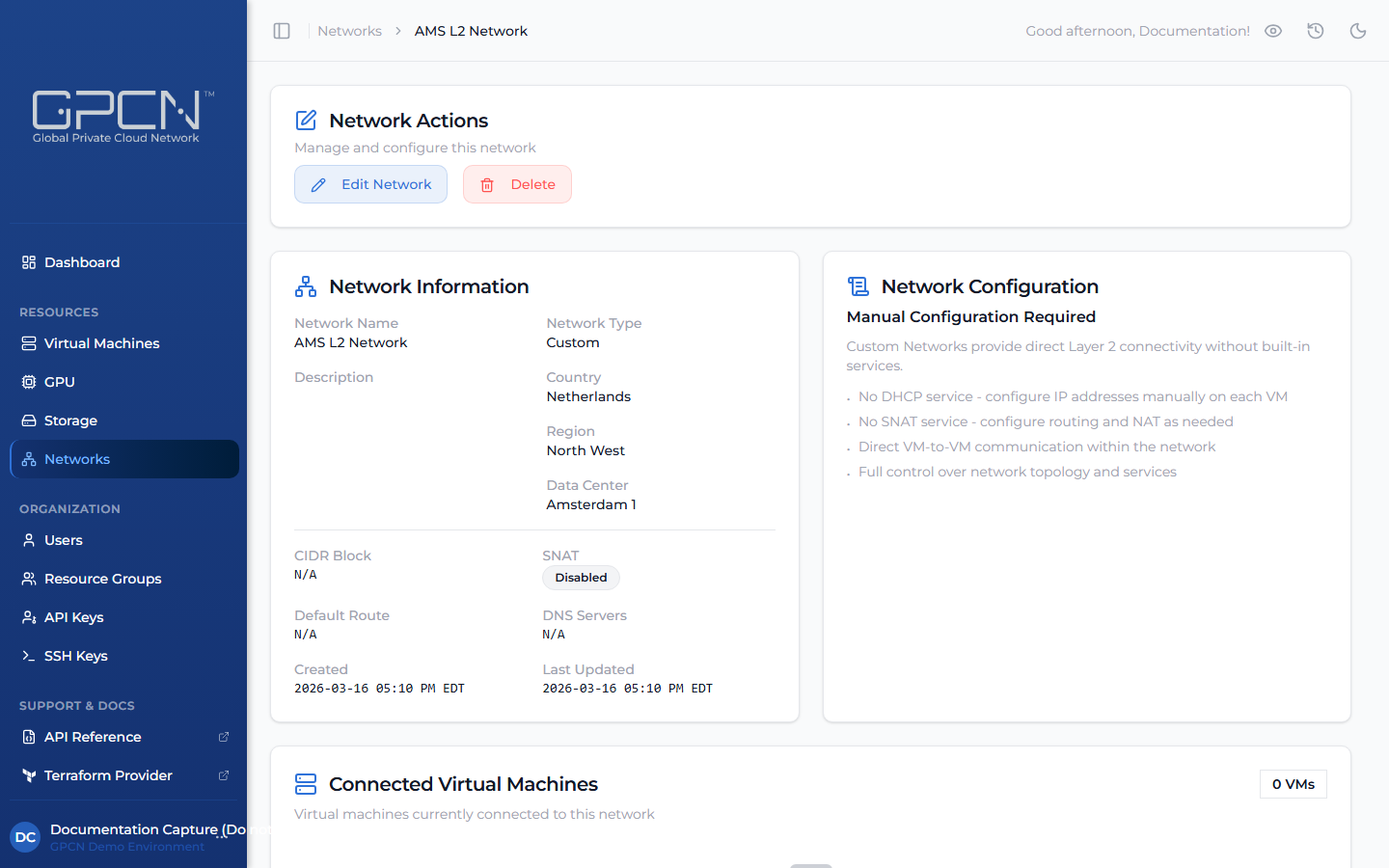
Task: Click the No SNAT service bullet
Action: [x=1046, y=421]
